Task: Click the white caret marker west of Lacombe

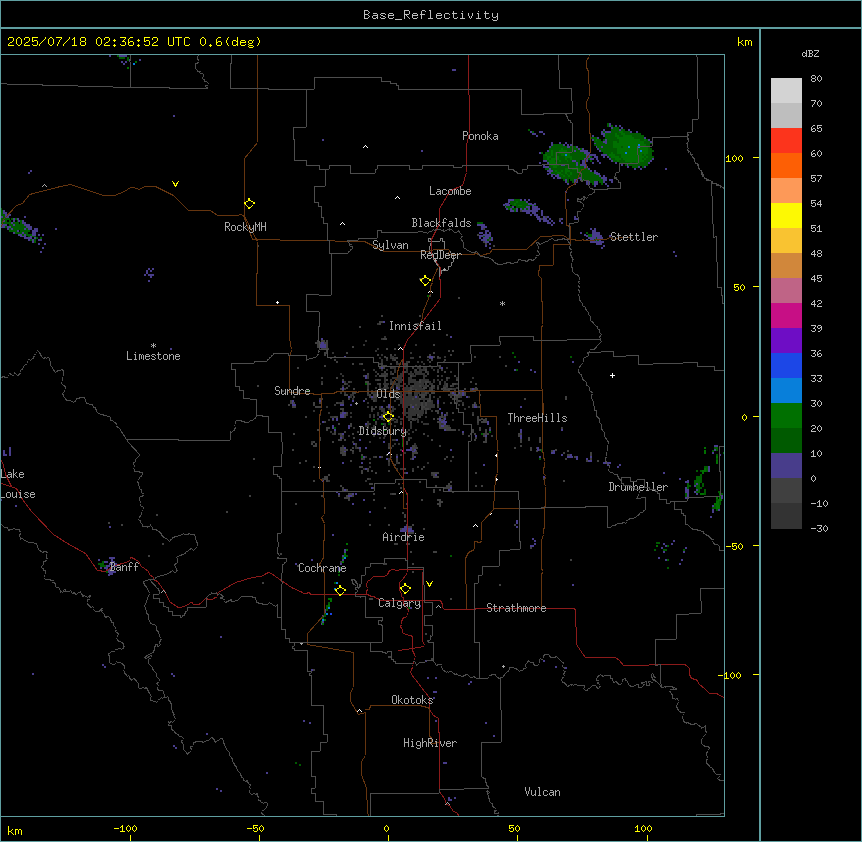Action: click(x=397, y=198)
